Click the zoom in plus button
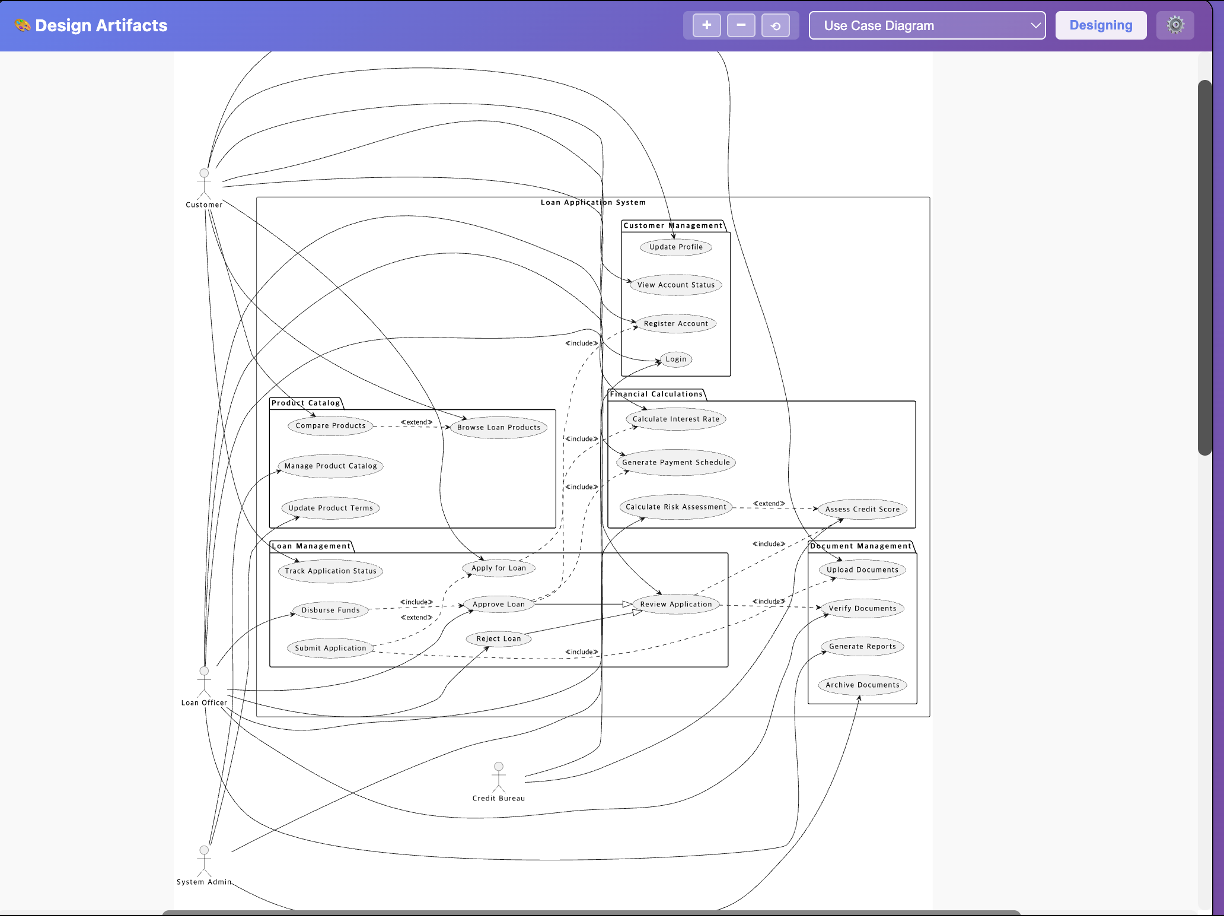The image size is (1224, 916). 707,26
